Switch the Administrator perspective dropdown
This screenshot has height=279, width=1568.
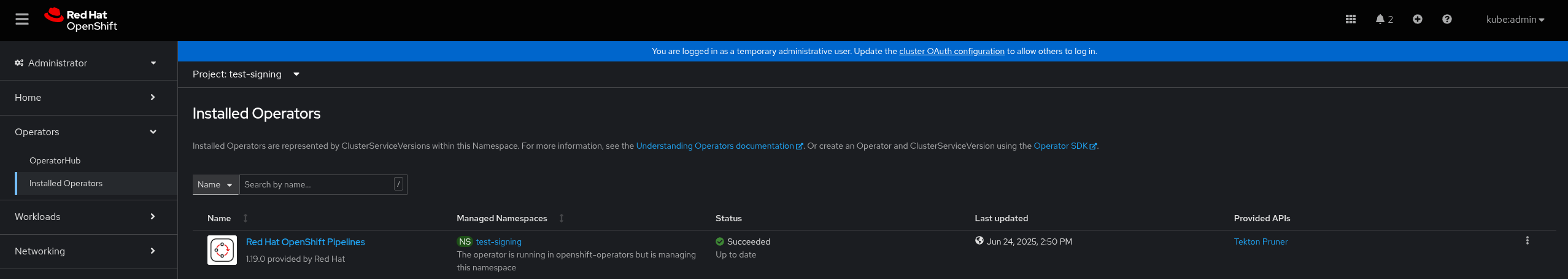[x=85, y=63]
